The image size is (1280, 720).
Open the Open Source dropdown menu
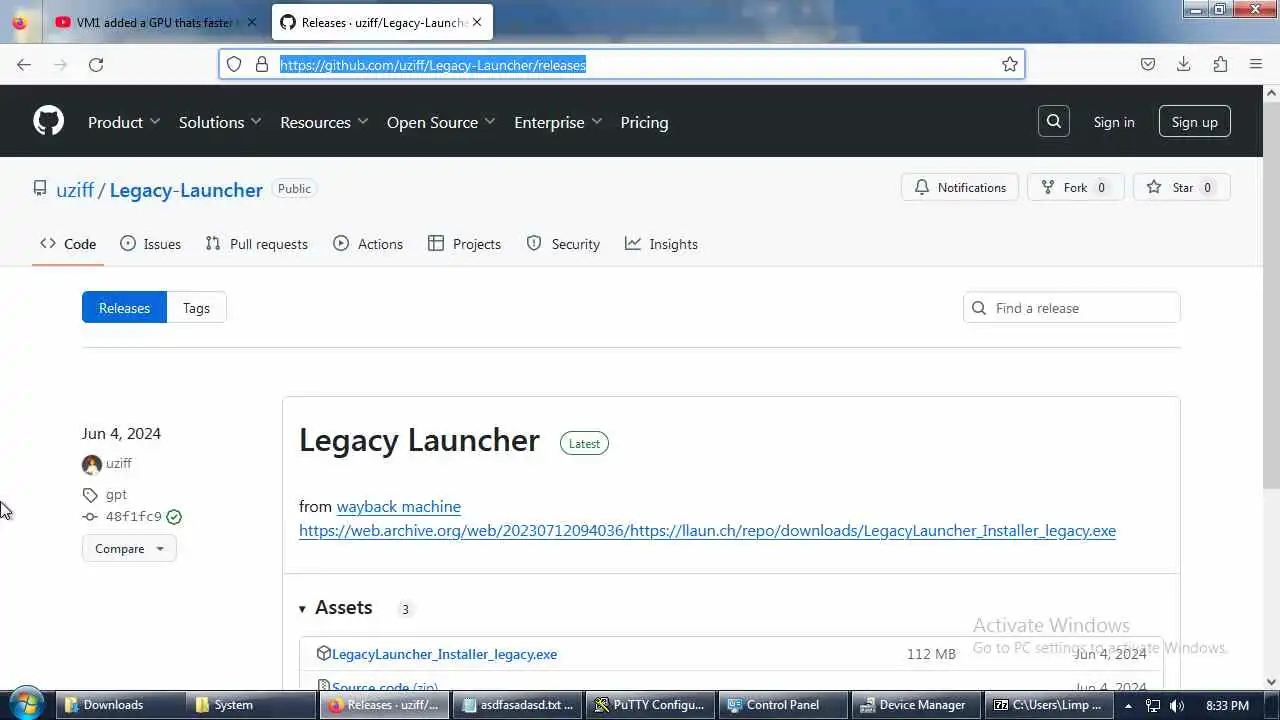441,122
